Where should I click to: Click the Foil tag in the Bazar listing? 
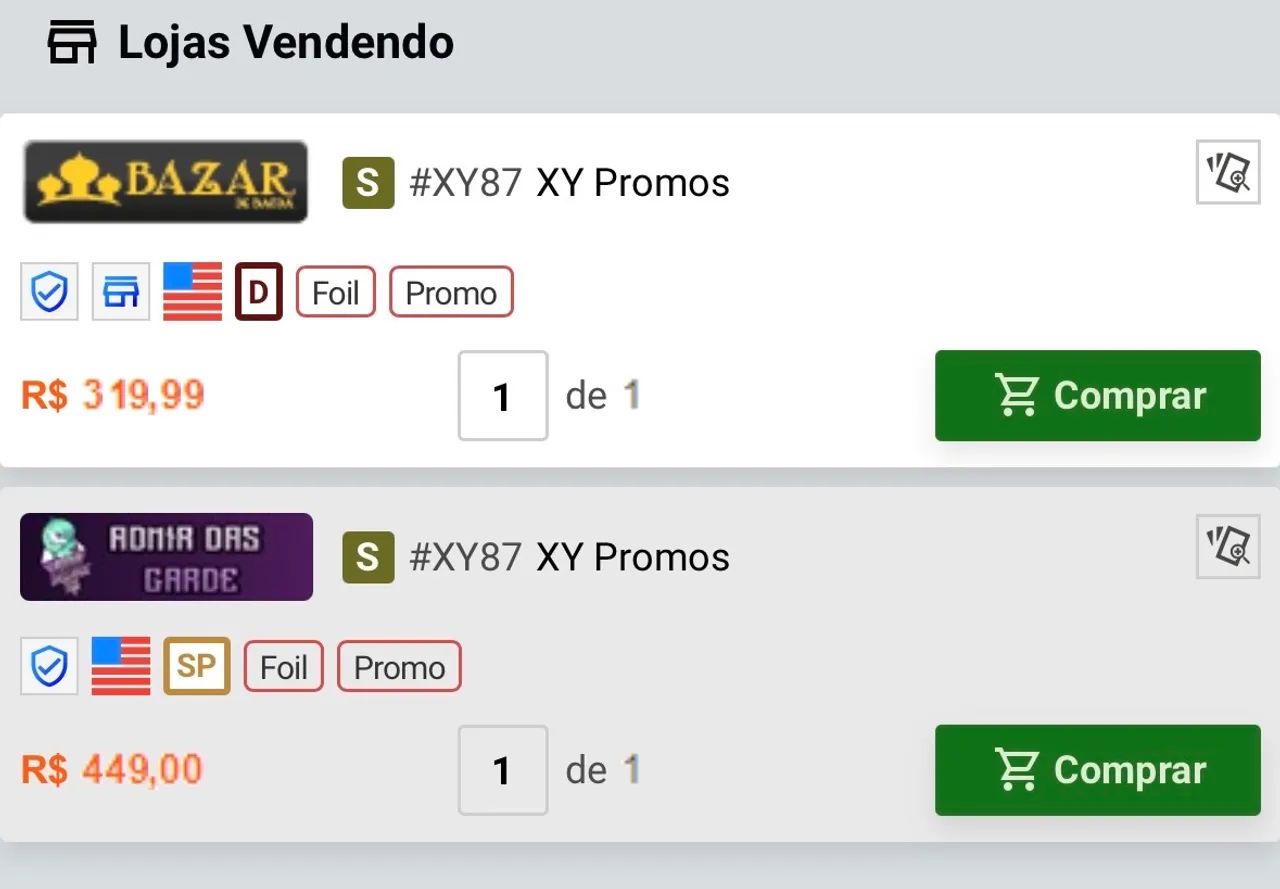(x=335, y=292)
